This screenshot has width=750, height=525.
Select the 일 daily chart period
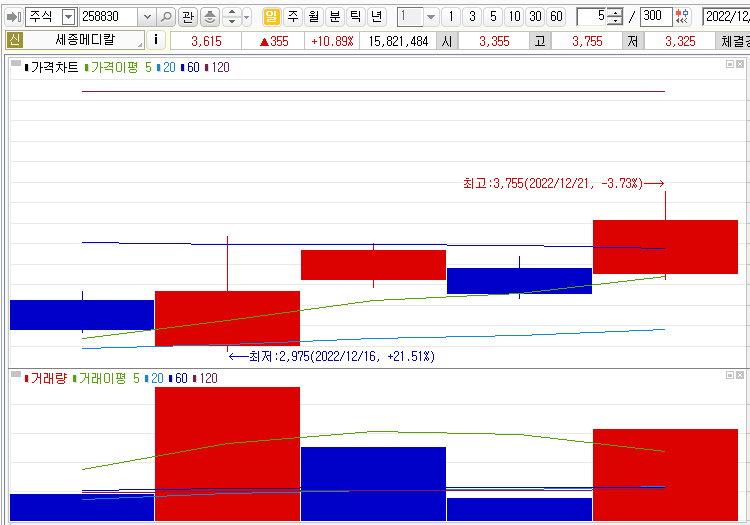(x=271, y=17)
